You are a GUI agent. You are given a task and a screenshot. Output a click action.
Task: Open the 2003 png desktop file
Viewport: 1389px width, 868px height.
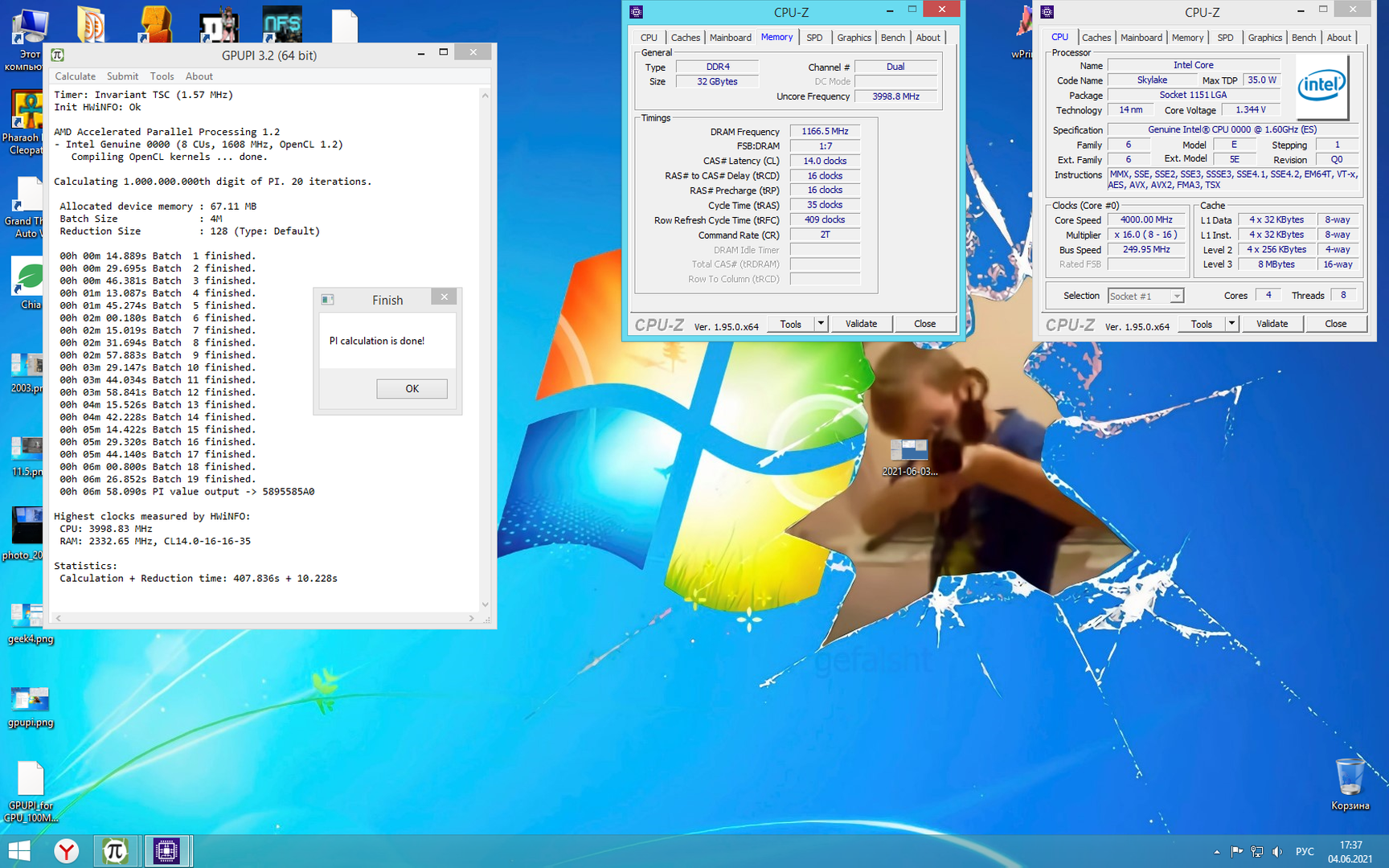[x=27, y=373]
